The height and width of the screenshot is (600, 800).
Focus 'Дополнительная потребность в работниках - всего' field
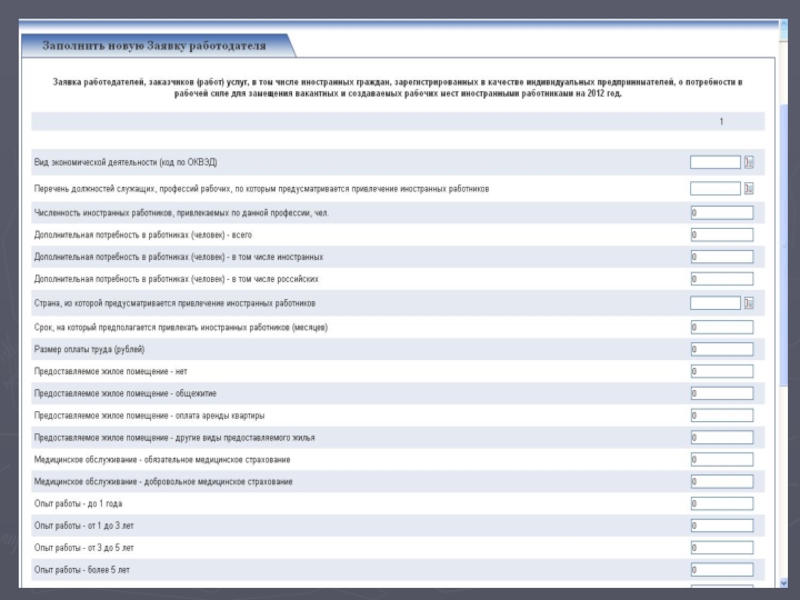coord(722,235)
